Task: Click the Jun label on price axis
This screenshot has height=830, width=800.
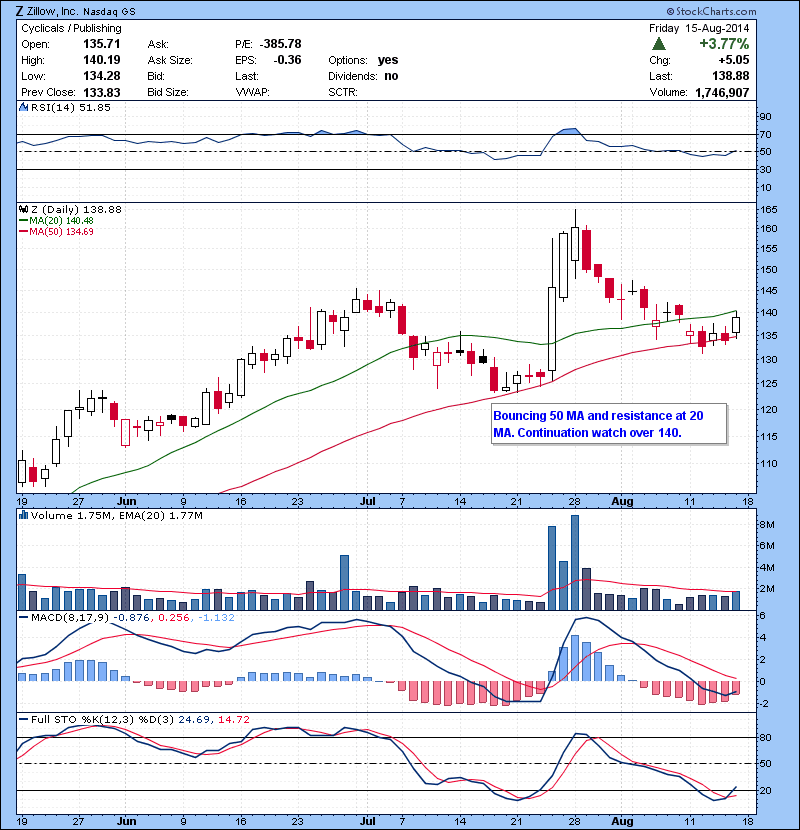Action: click(x=127, y=501)
